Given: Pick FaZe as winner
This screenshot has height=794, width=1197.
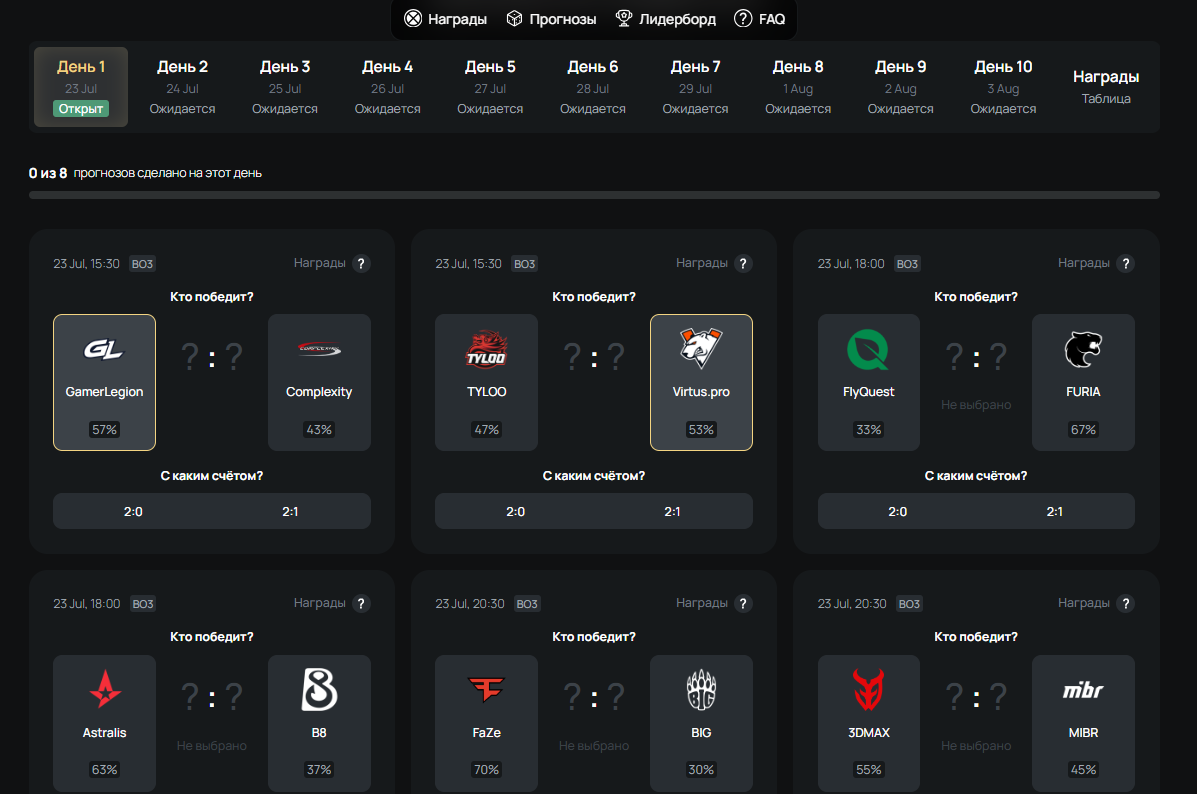Looking at the screenshot, I should point(486,723).
